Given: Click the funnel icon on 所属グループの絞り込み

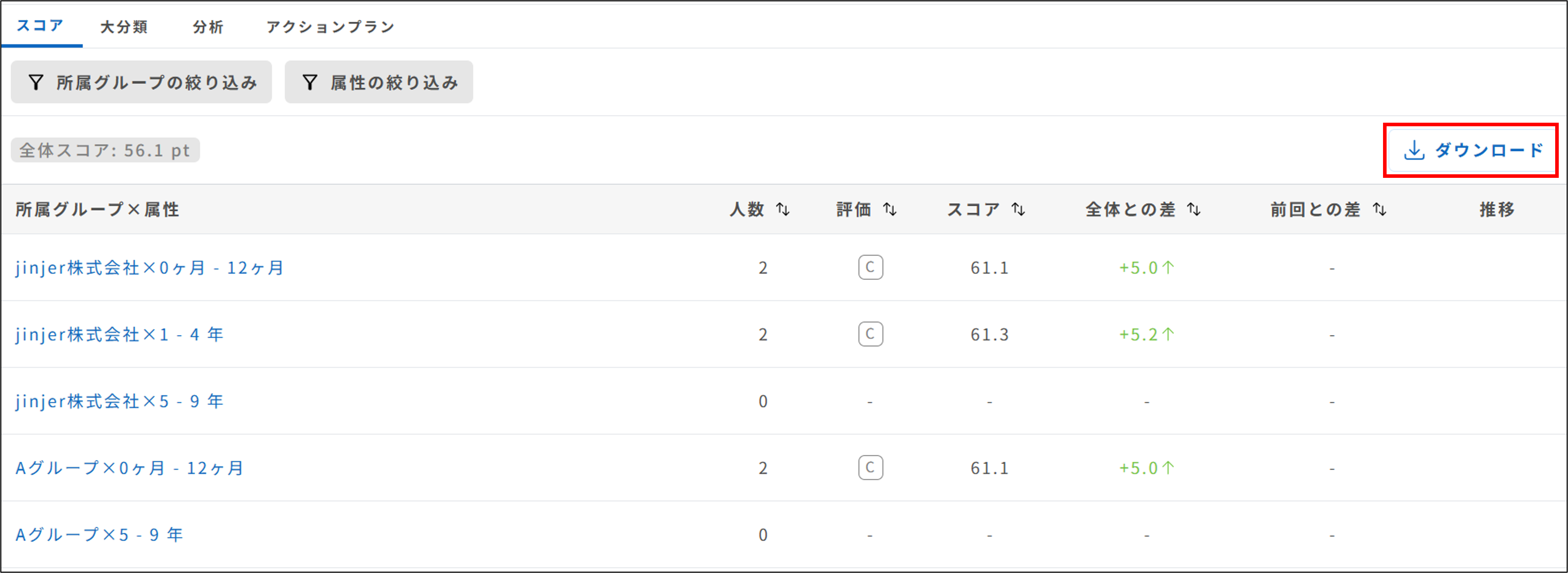Looking at the screenshot, I should pyautogui.click(x=37, y=81).
